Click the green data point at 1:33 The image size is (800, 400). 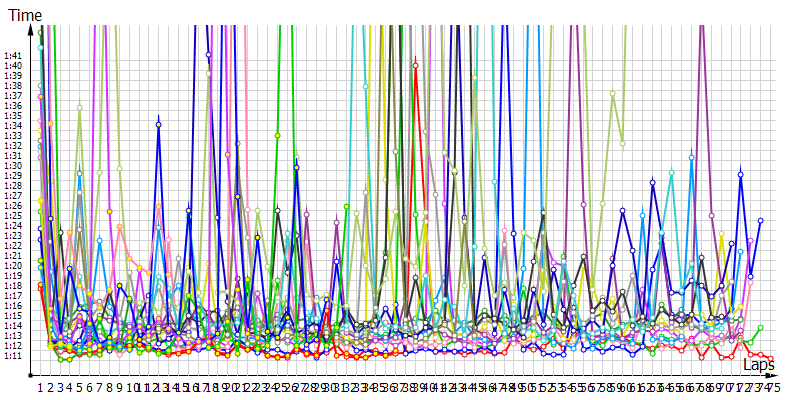[277, 135]
